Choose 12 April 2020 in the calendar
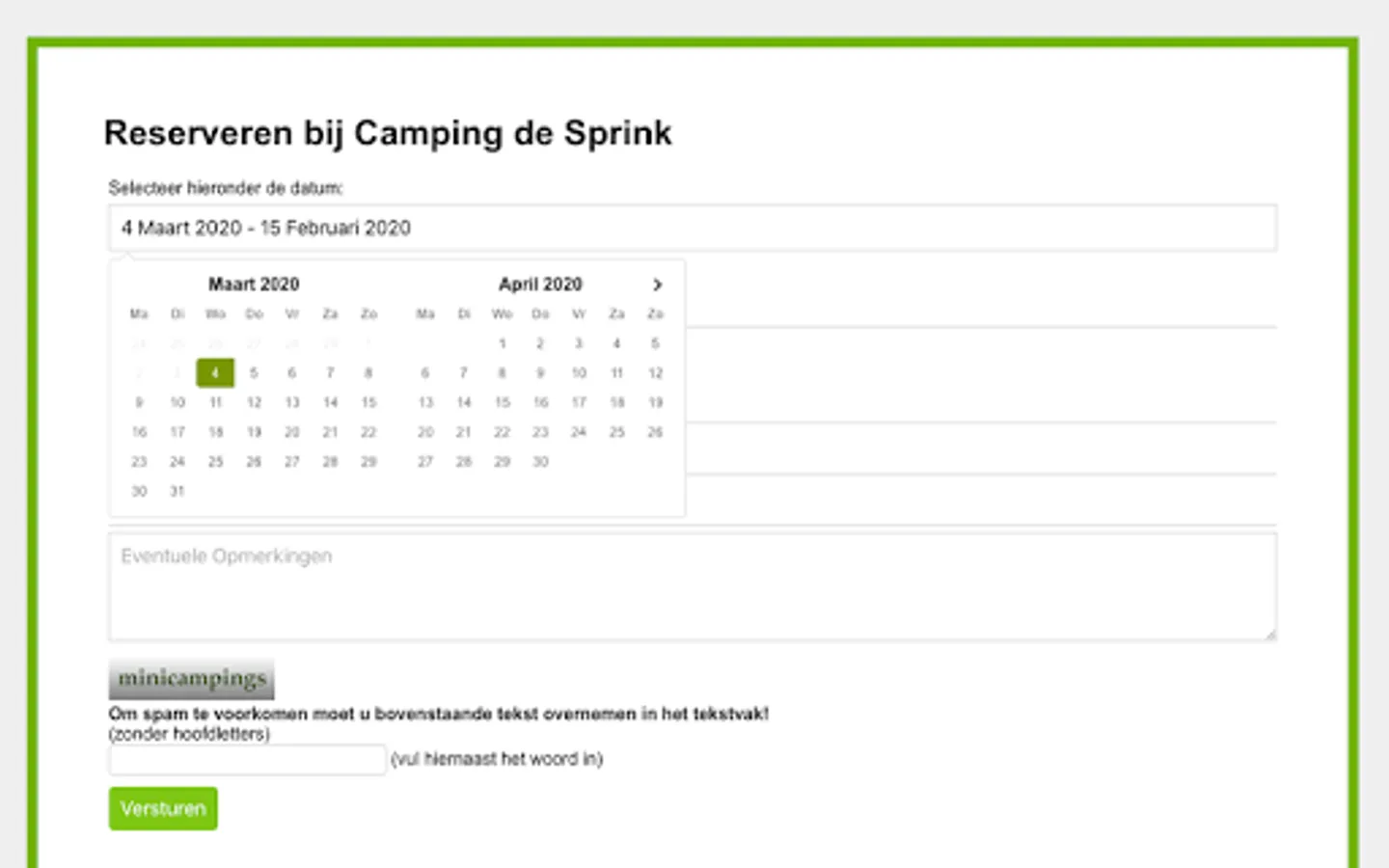 point(655,372)
